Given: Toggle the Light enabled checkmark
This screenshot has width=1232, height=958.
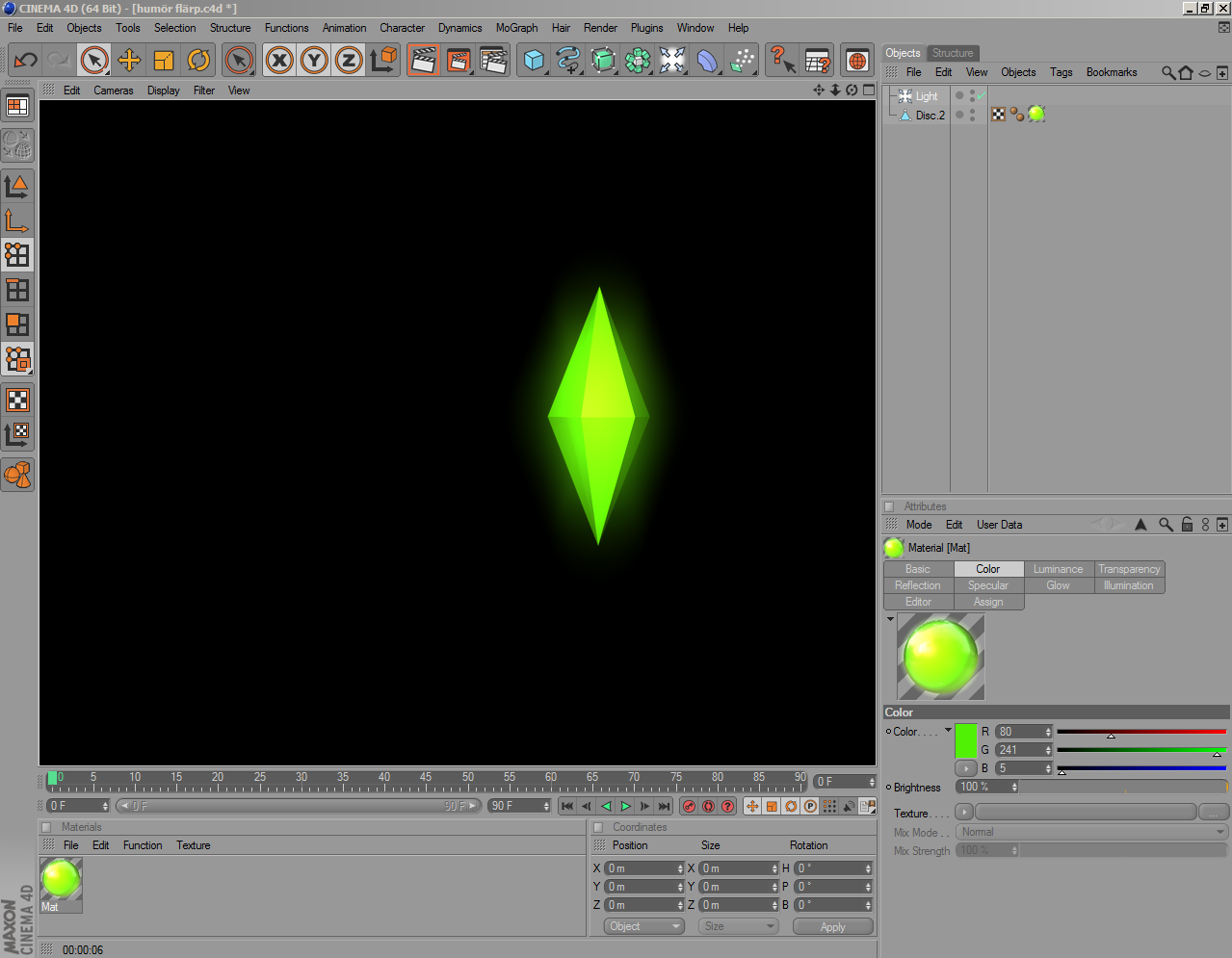Looking at the screenshot, I should [981, 96].
